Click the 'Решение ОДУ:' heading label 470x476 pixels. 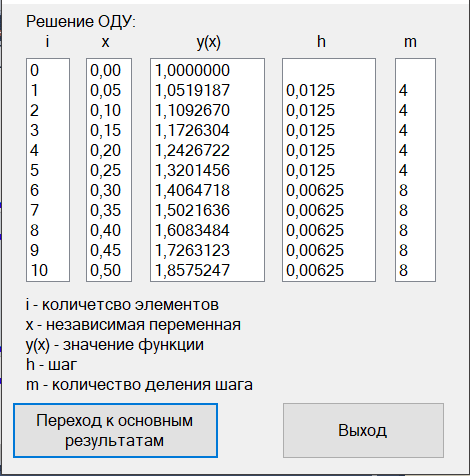coord(81,22)
